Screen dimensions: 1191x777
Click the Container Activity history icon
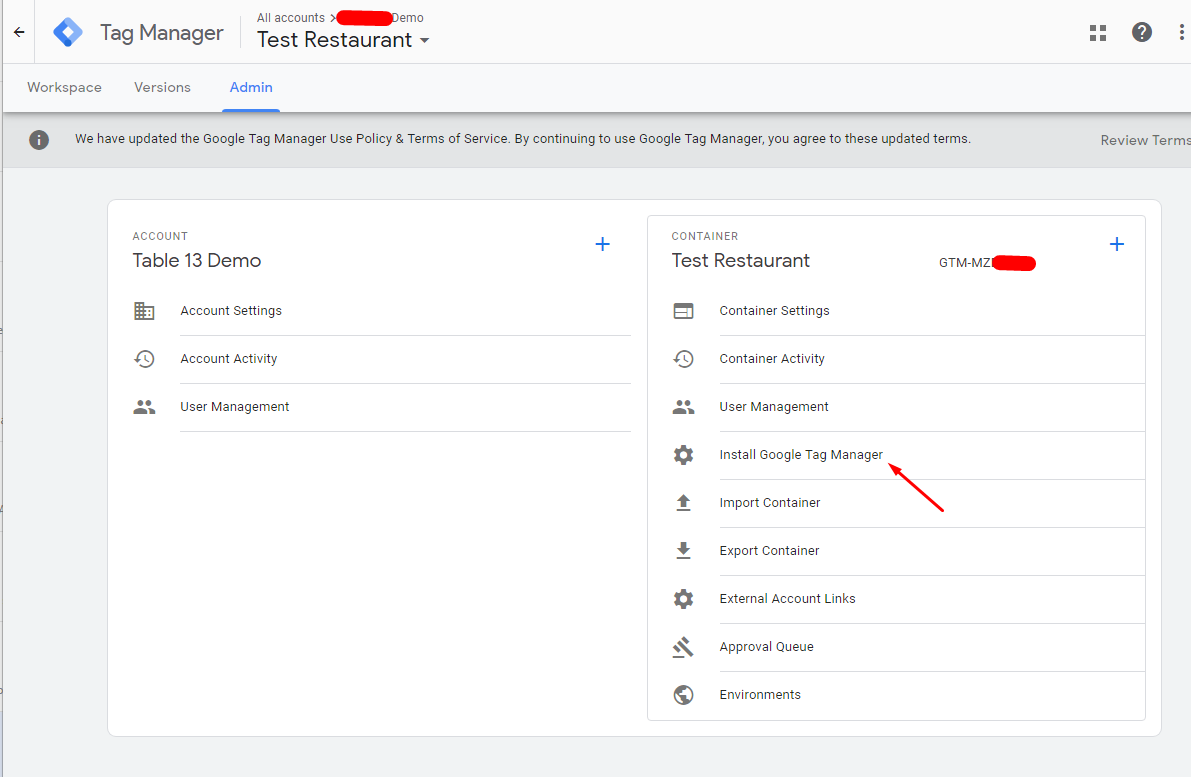click(x=684, y=358)
